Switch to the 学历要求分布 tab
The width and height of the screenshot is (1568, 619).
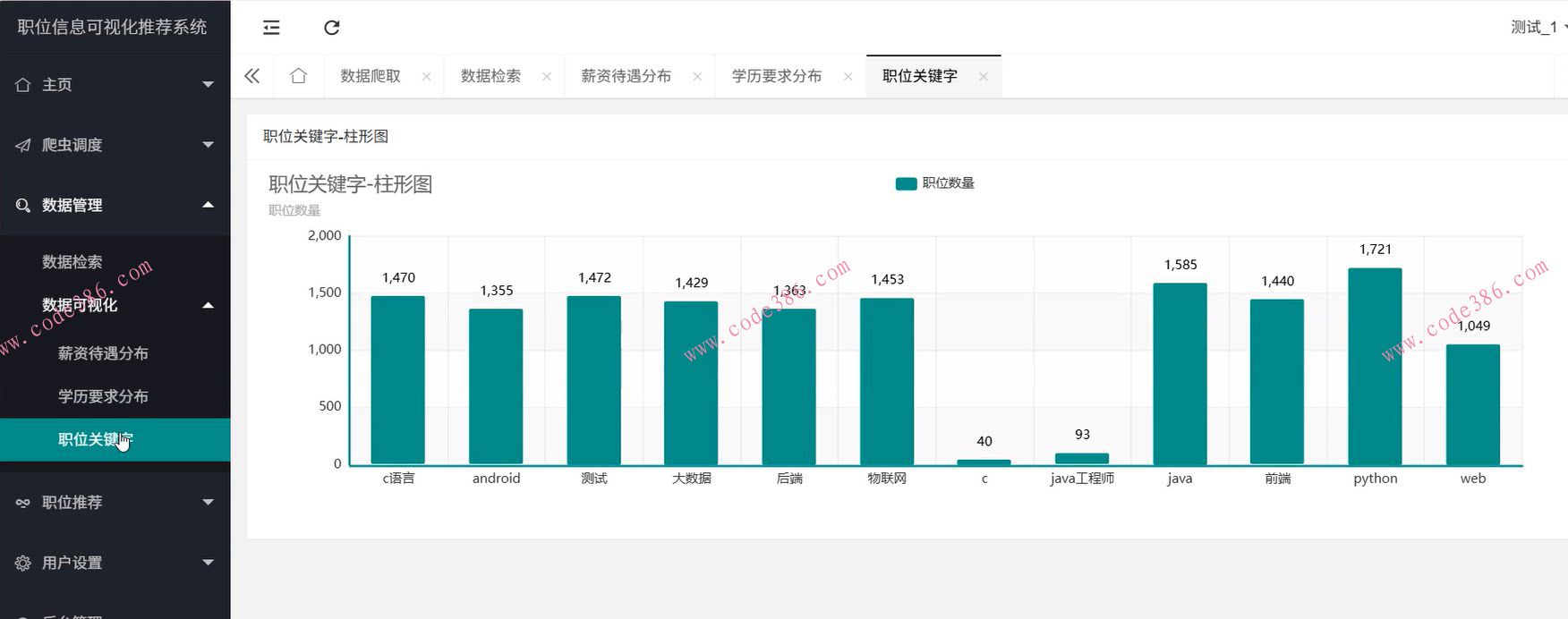[x=776, y=77]
